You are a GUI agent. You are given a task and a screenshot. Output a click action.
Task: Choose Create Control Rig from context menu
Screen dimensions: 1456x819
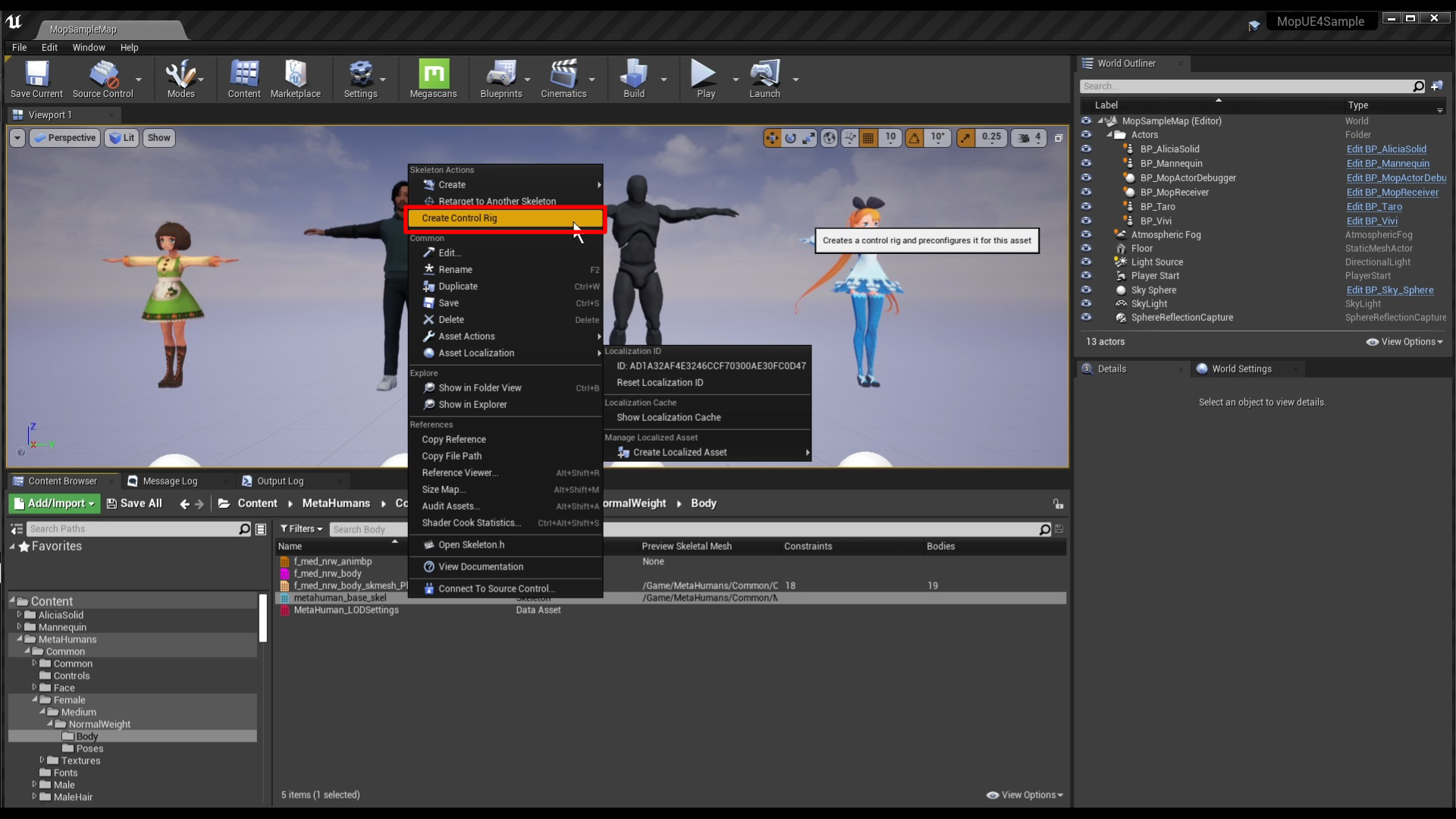[x=505, y=218]
